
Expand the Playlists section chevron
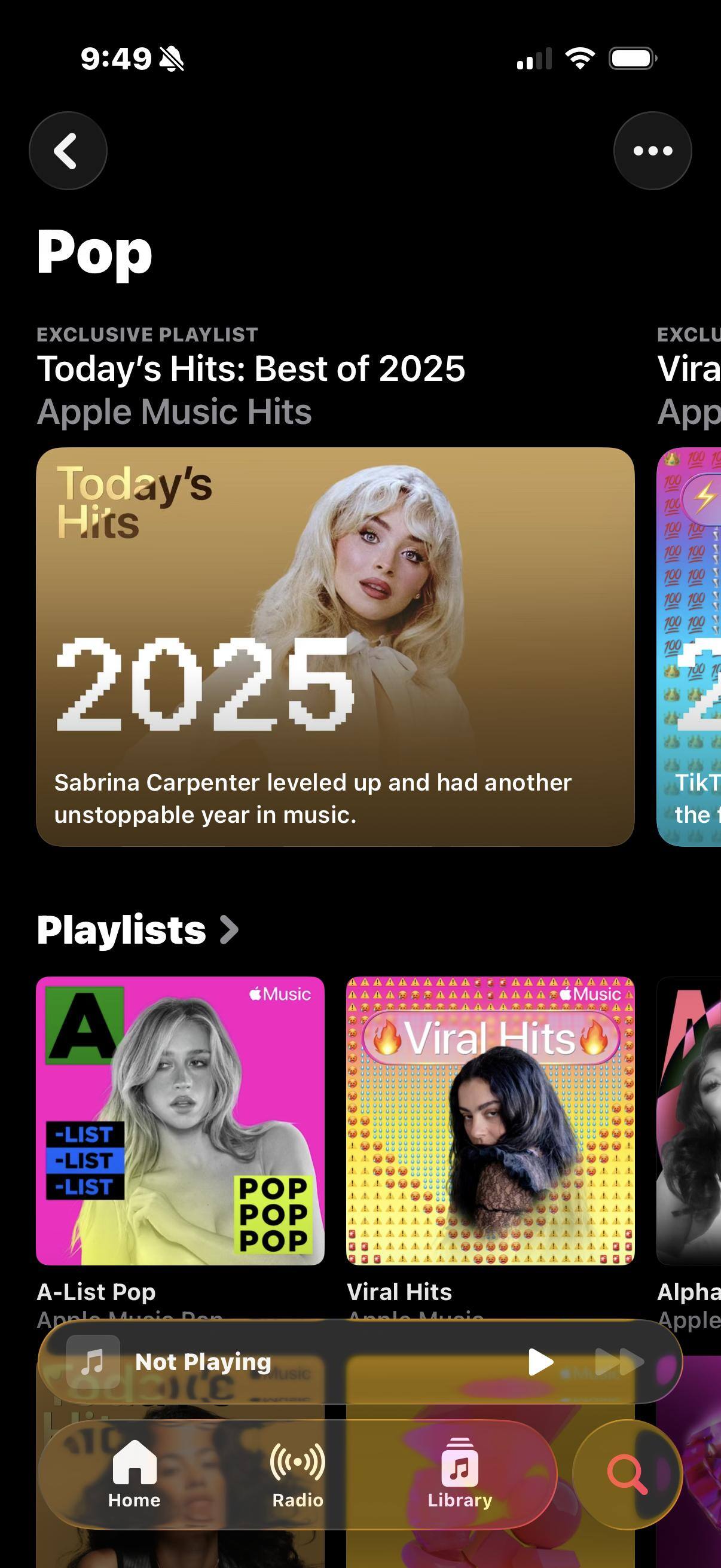point(229,929)
